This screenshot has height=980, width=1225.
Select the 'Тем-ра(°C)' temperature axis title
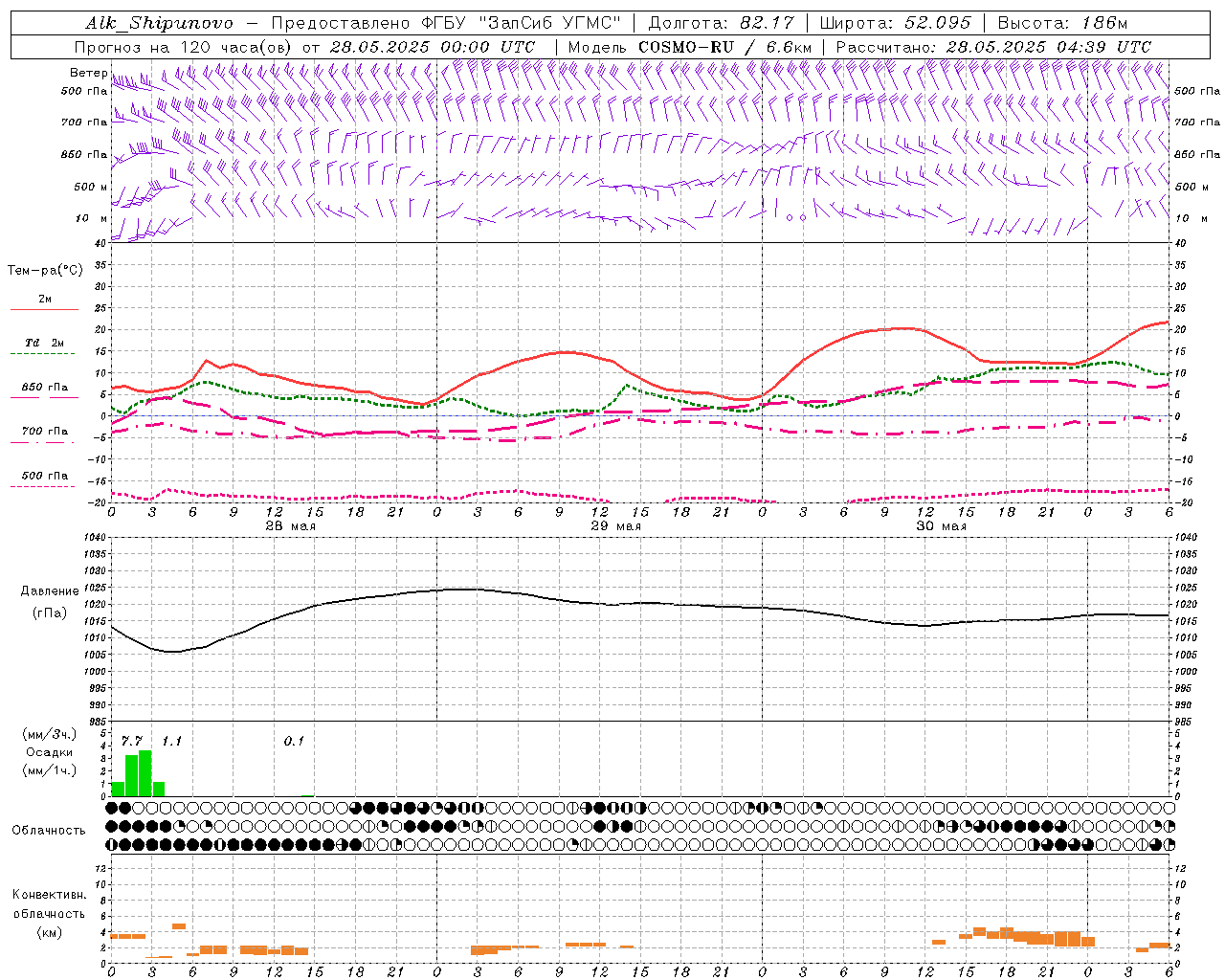coord(45,271)
